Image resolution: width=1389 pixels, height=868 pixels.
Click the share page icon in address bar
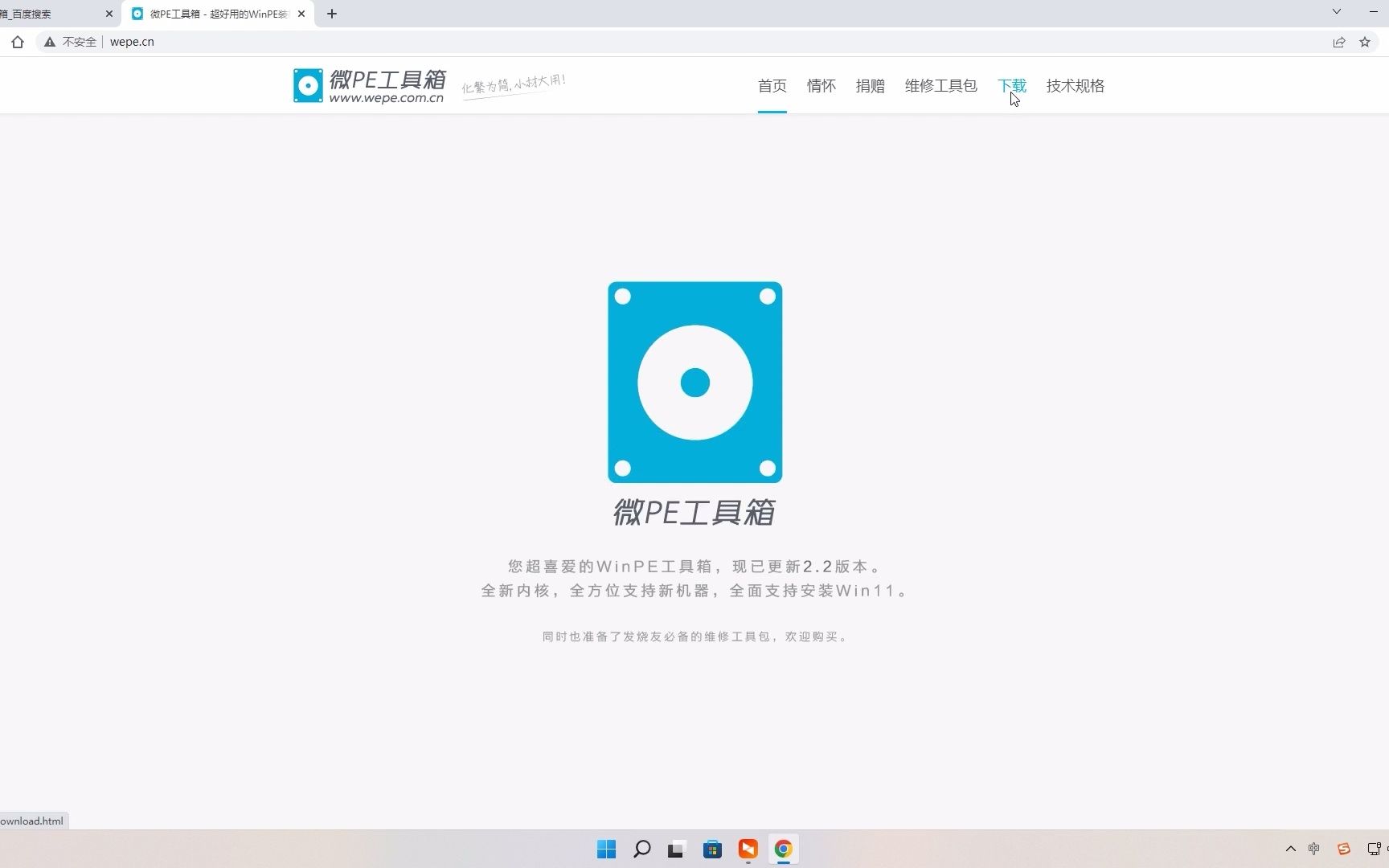tap(1339, 42)
